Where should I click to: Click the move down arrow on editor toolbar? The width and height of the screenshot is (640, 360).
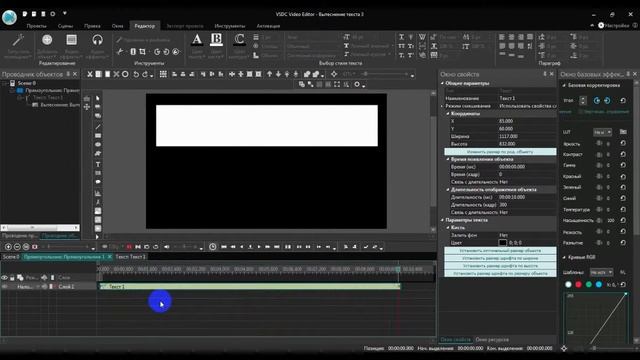278,74
